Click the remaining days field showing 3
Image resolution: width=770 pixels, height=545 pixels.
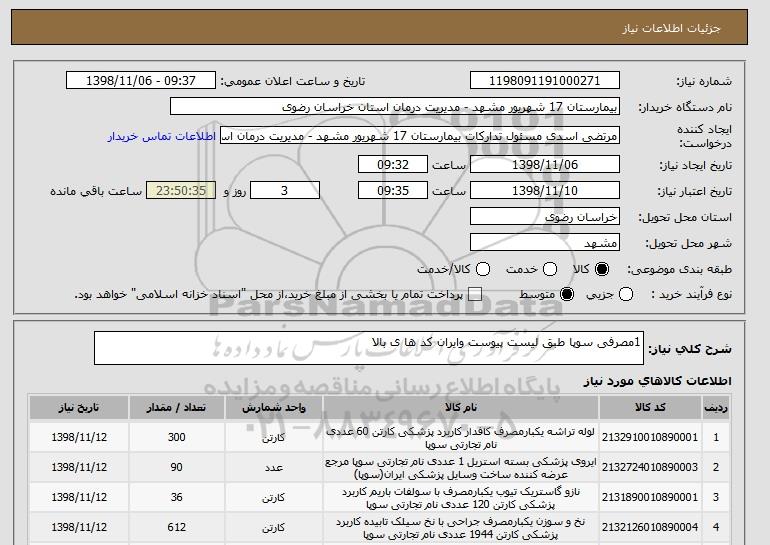pyautogui.click(x=285, y=191)
